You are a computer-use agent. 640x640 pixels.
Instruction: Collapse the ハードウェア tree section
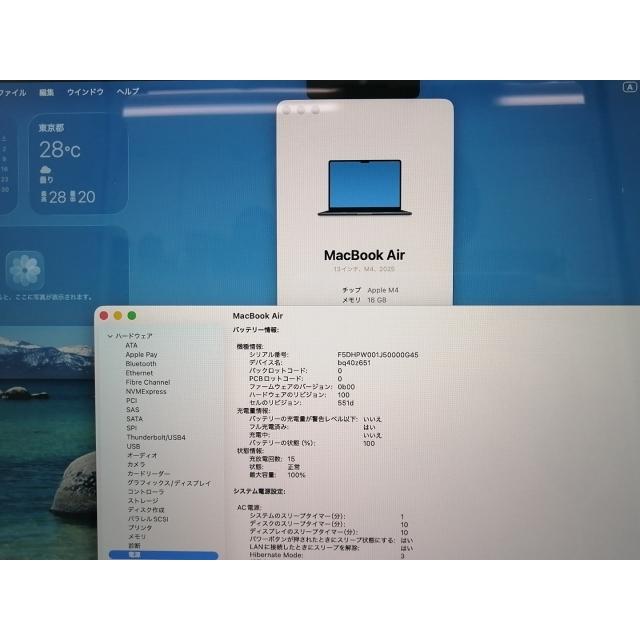[110, 336]
